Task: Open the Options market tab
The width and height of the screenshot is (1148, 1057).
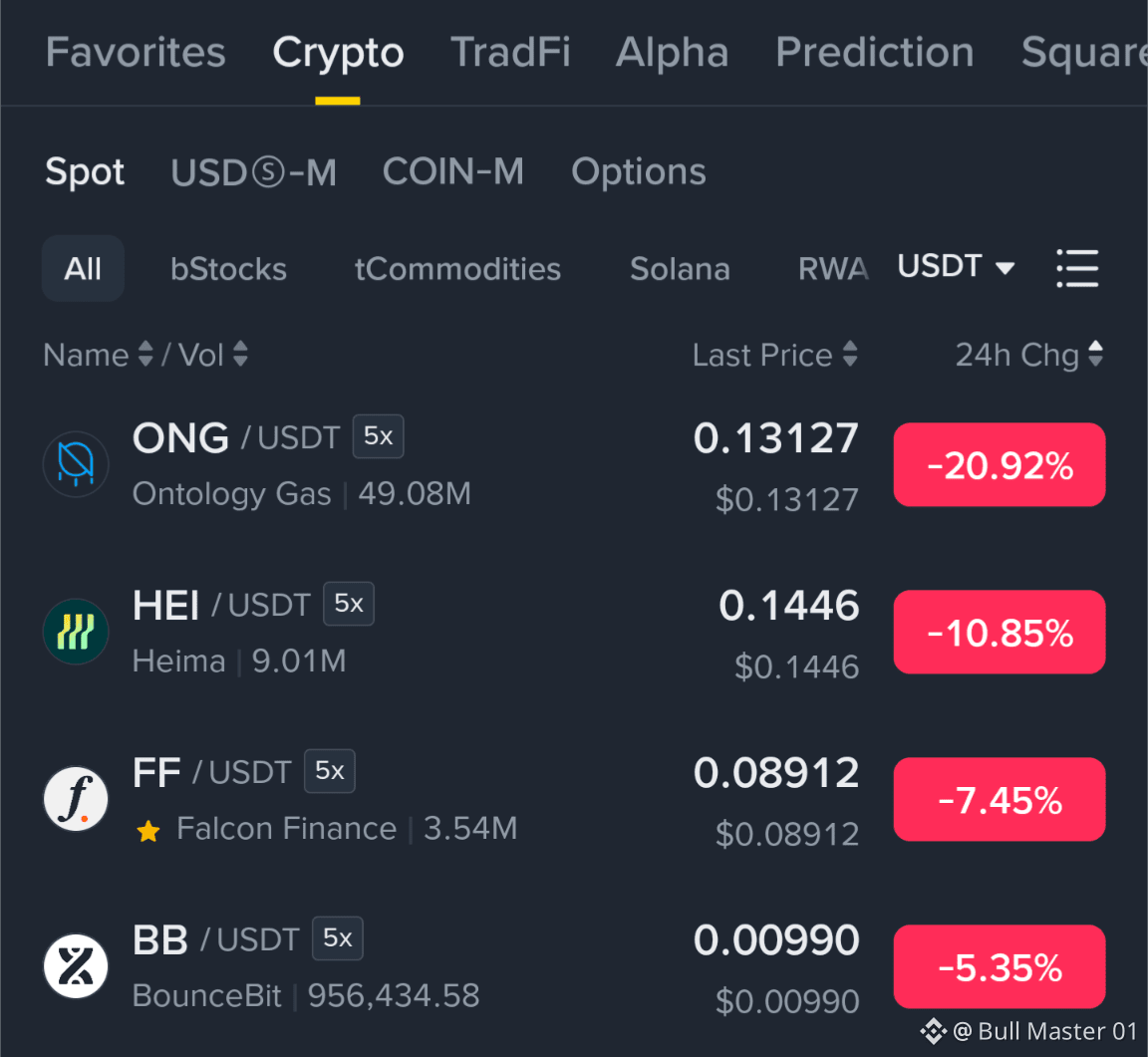Action: coord(639,172)
